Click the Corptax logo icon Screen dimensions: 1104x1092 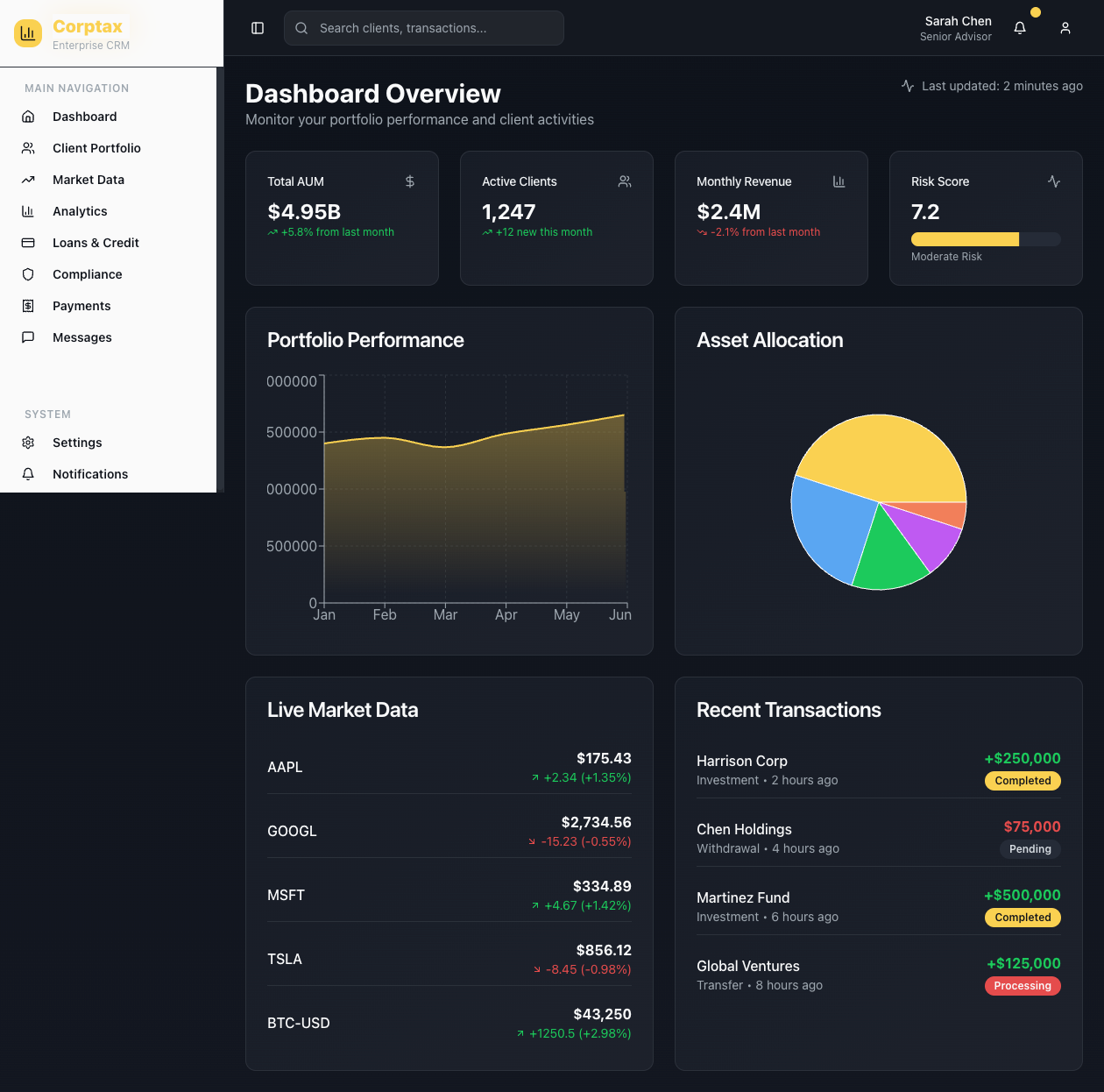pyautogui.click(x=28, y=33)
